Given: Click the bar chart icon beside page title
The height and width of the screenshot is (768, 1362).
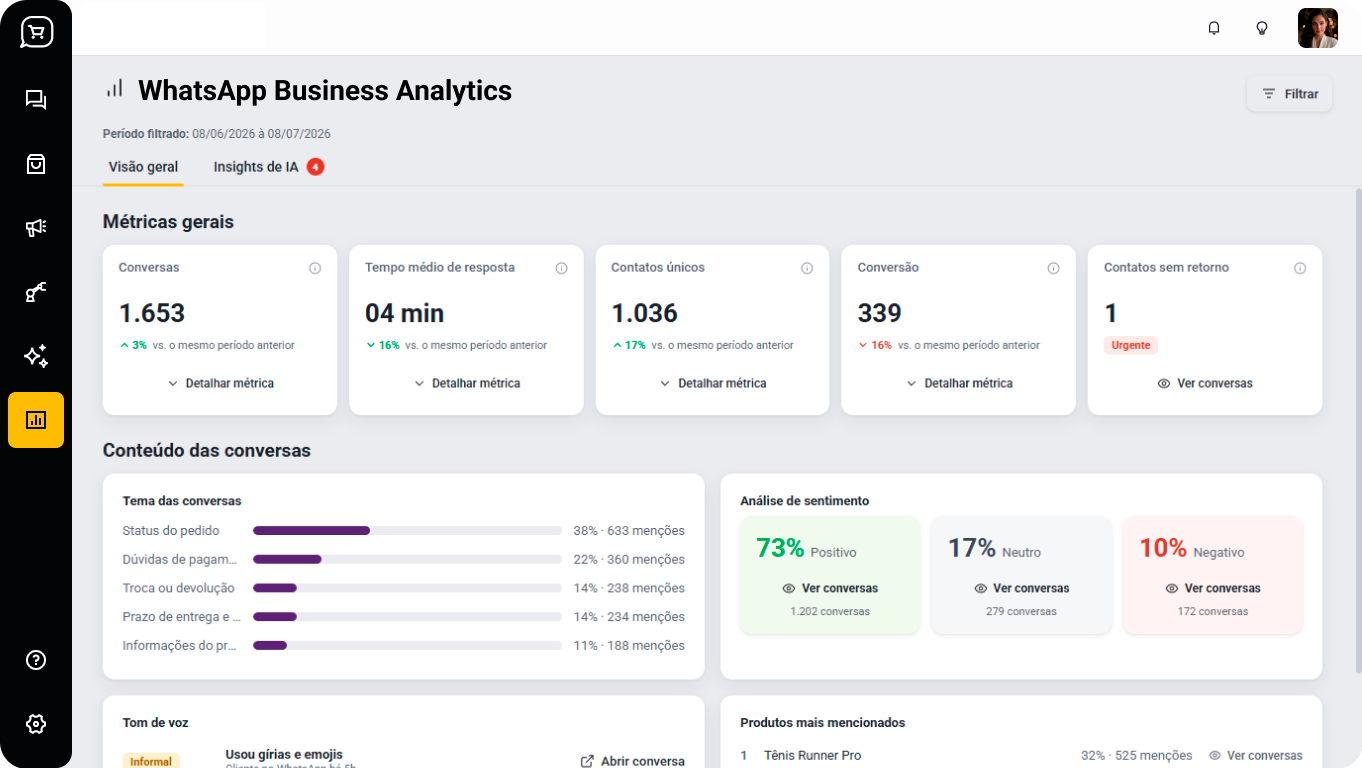Looking at the screenshot, I should [115, 89].
